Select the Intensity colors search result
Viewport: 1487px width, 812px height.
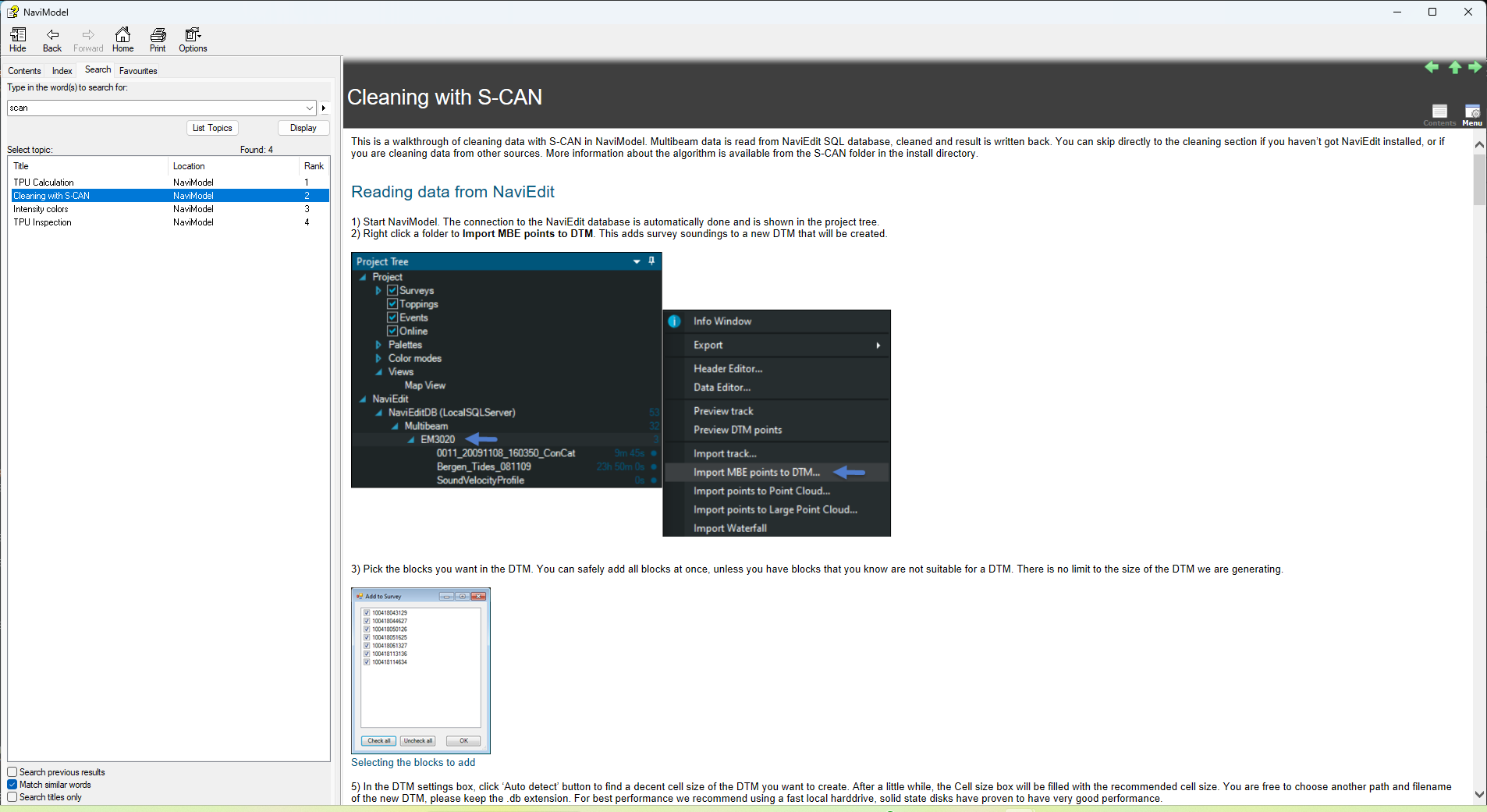coord(170,209)
